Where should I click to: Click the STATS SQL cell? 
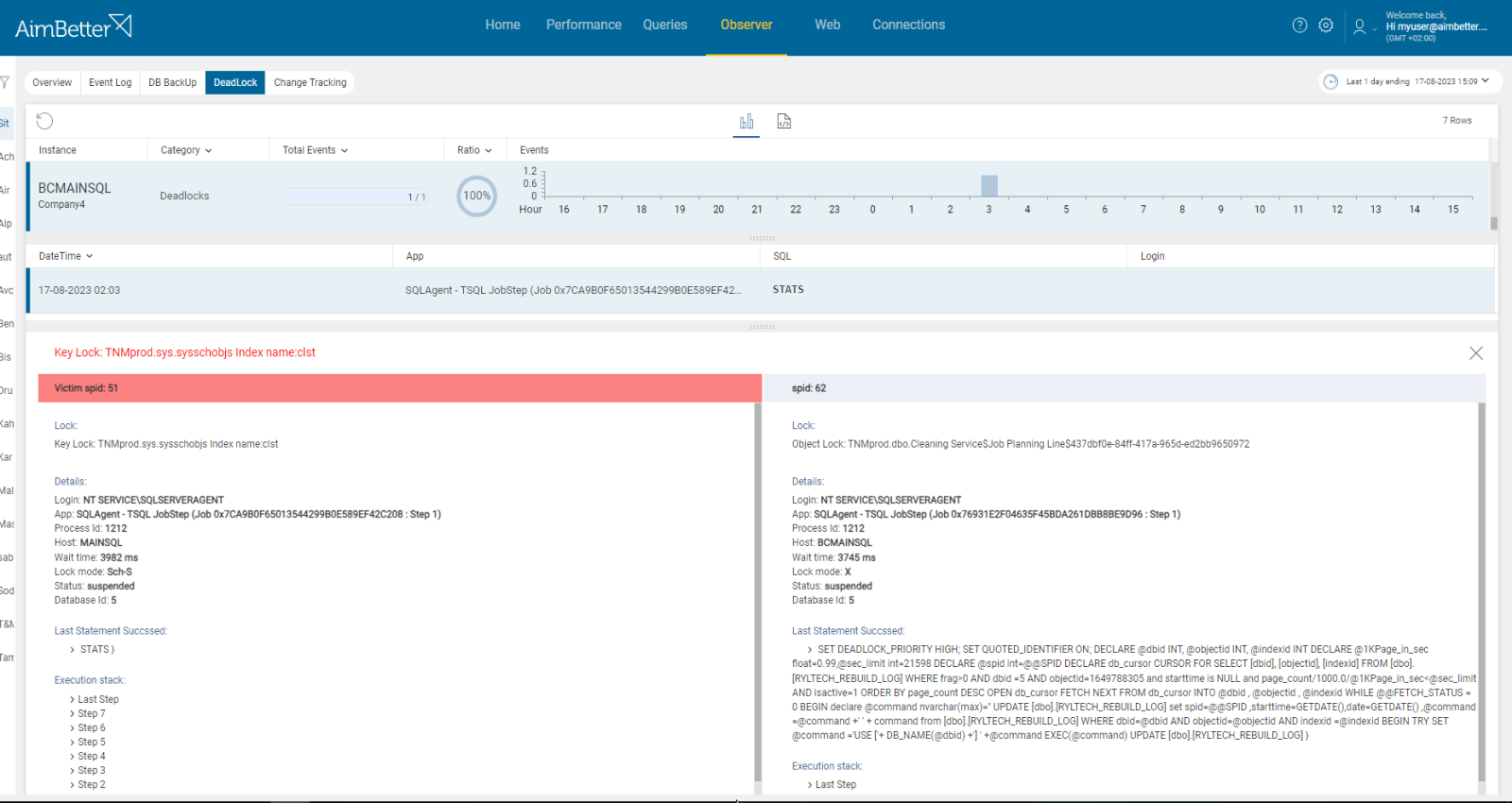788,290
